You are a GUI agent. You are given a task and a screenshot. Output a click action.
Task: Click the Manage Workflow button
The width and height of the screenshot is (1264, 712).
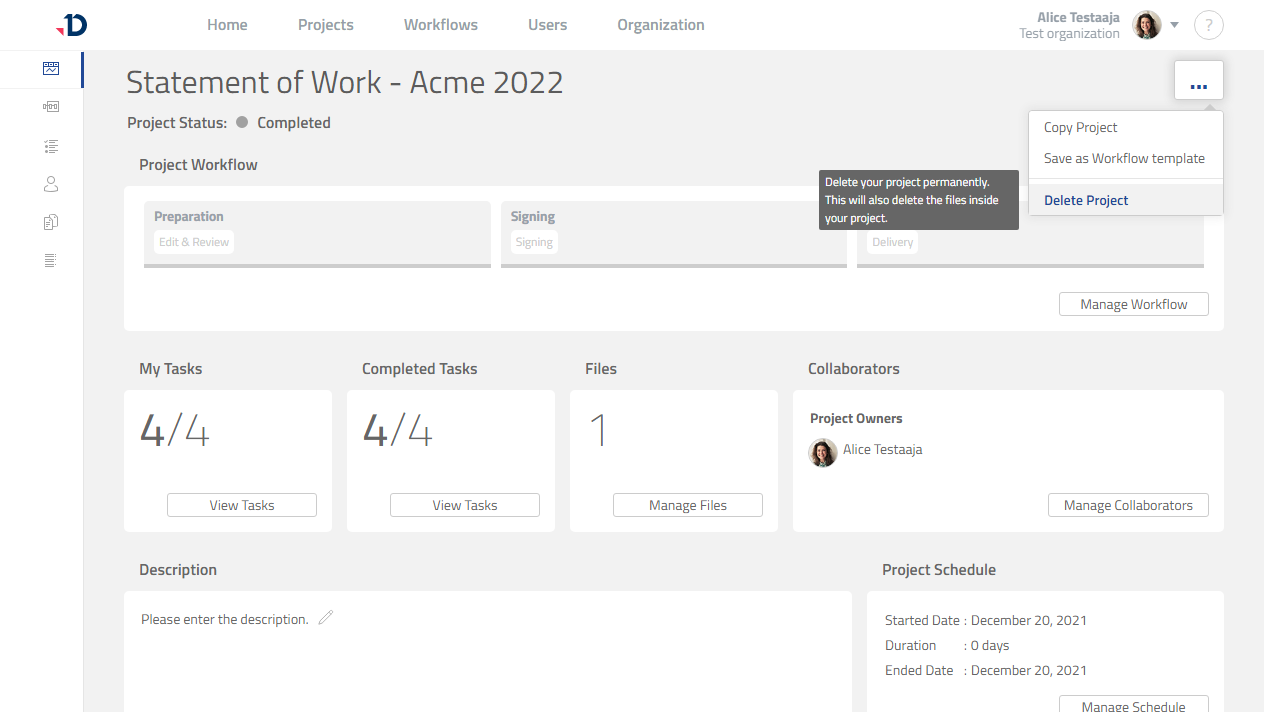(x=1133, y=304)
